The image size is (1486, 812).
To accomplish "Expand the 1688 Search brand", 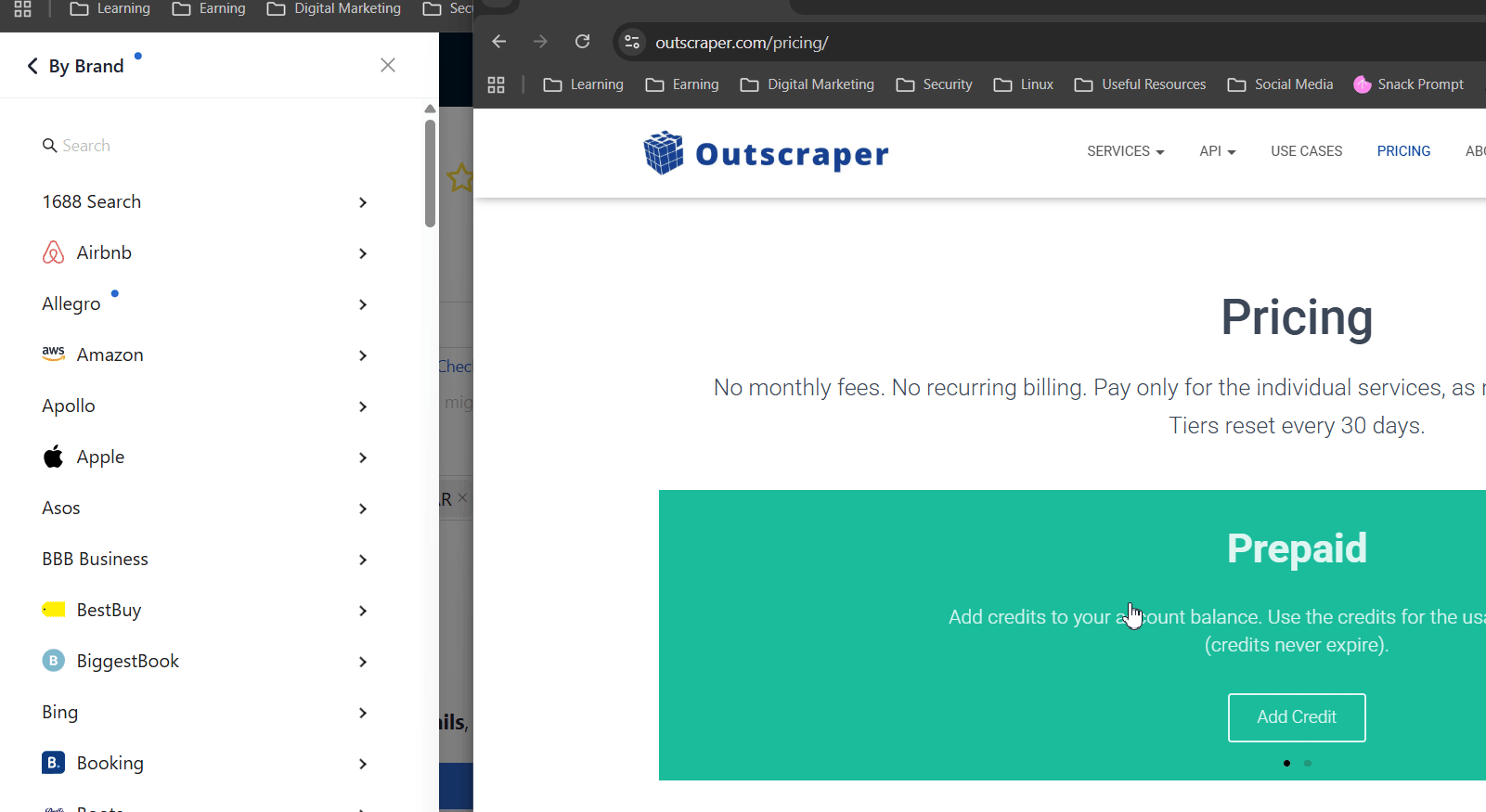I will (204, 202).
